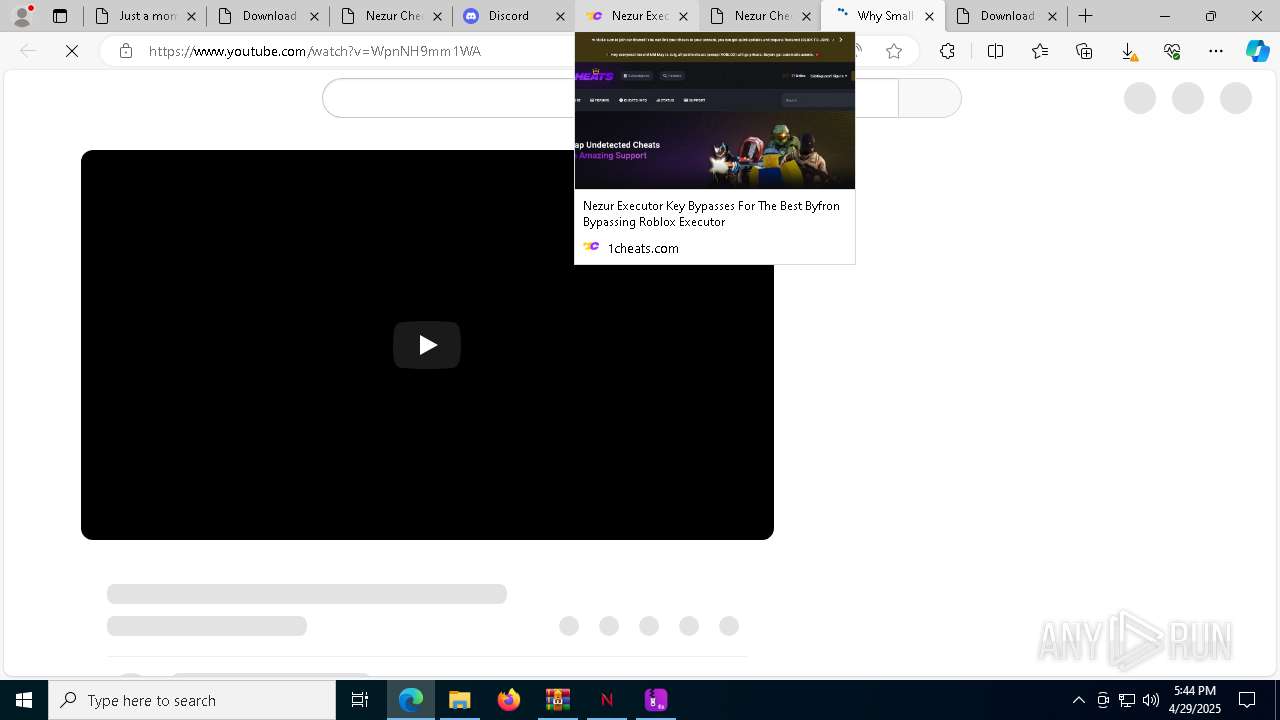Click the 1cheats tab preview thumbnail
1280x720 pixels.
point(715,110)
